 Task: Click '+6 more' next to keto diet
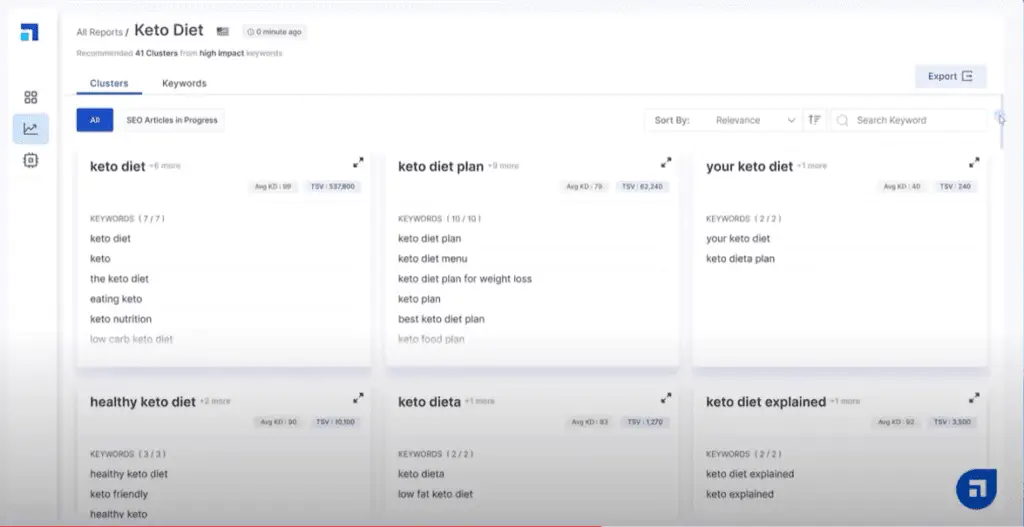165,166
